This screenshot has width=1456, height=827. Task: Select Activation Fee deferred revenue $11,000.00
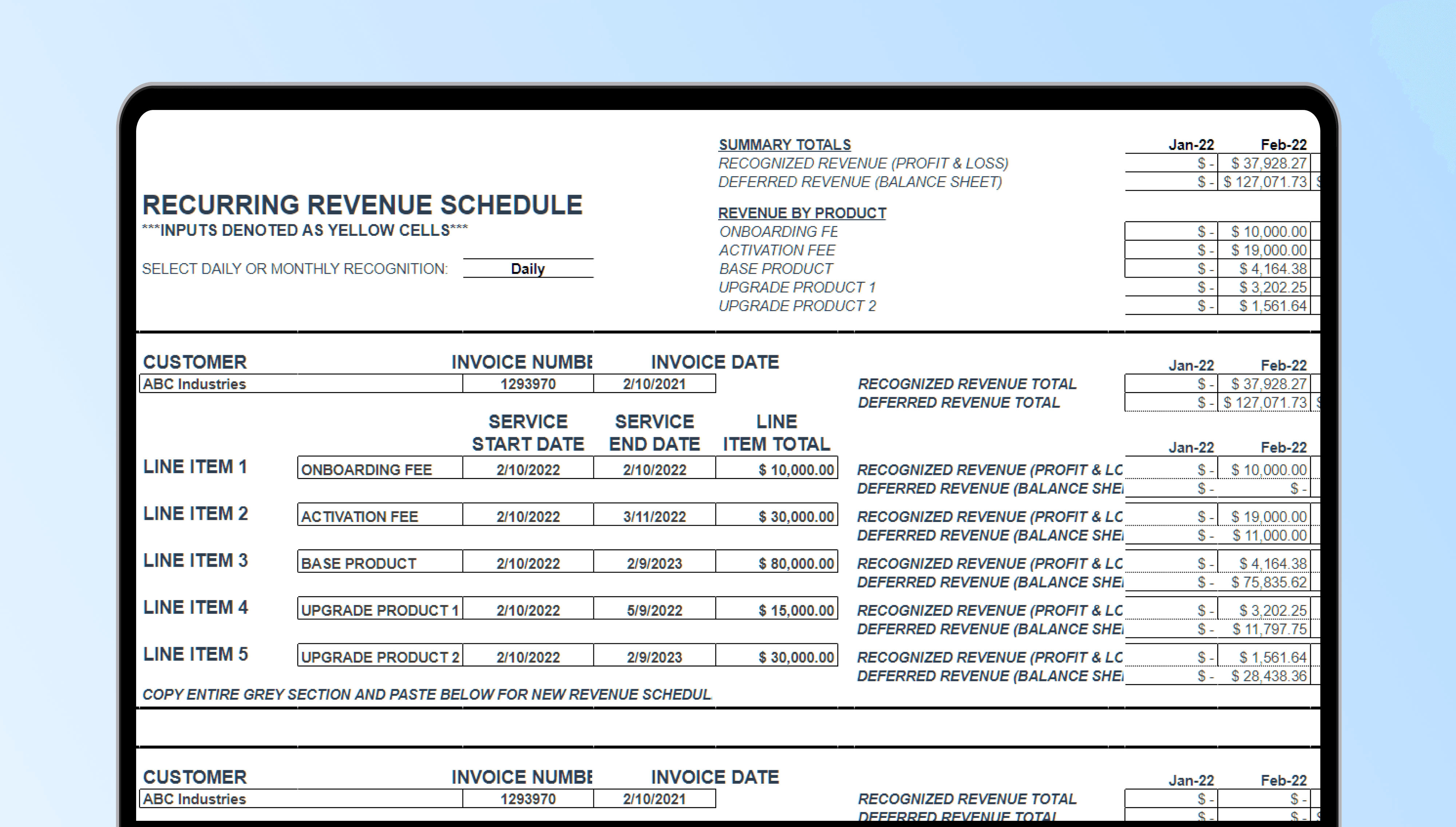pos(1264,535)
